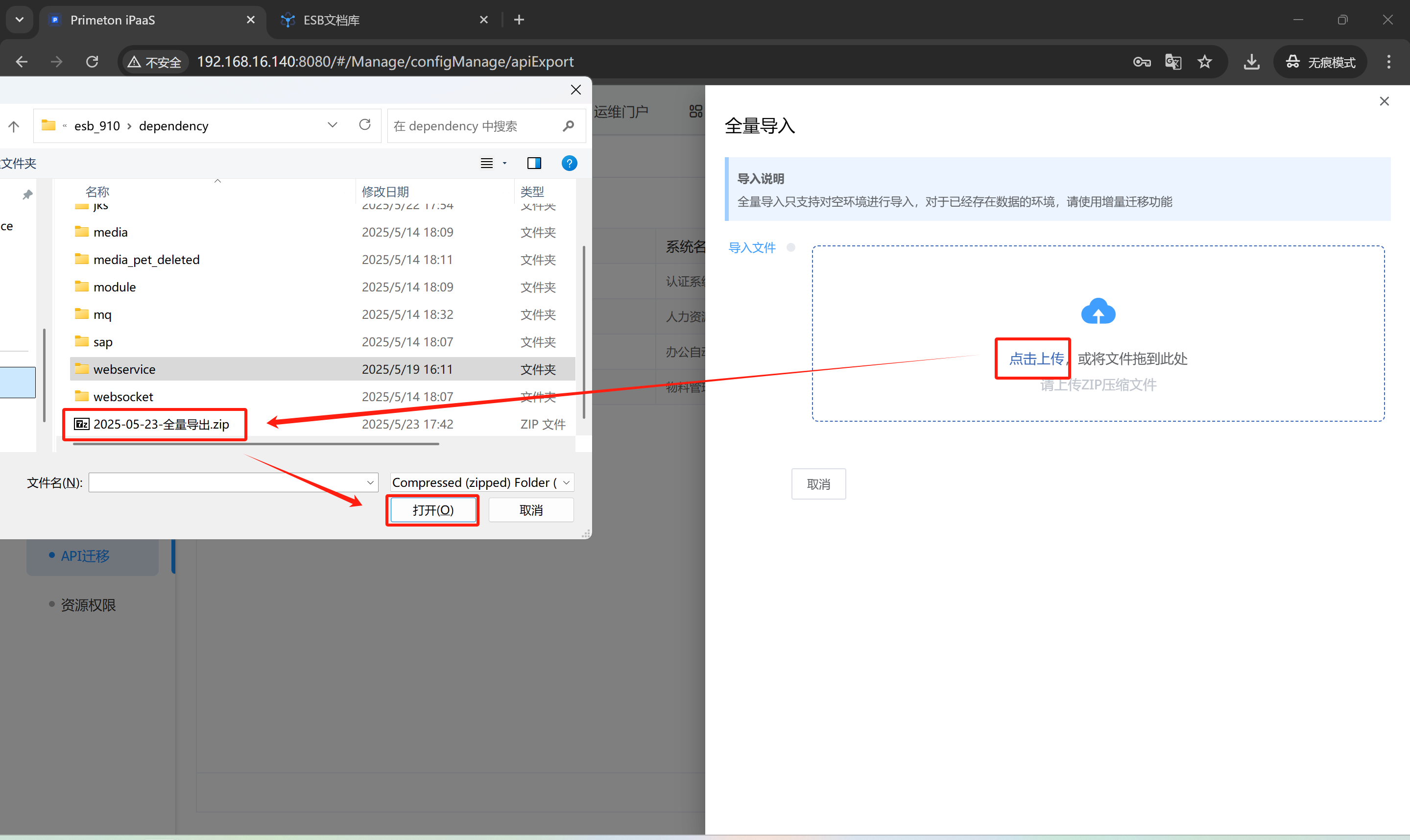Click the browser downloads icon

(1251, 62)
